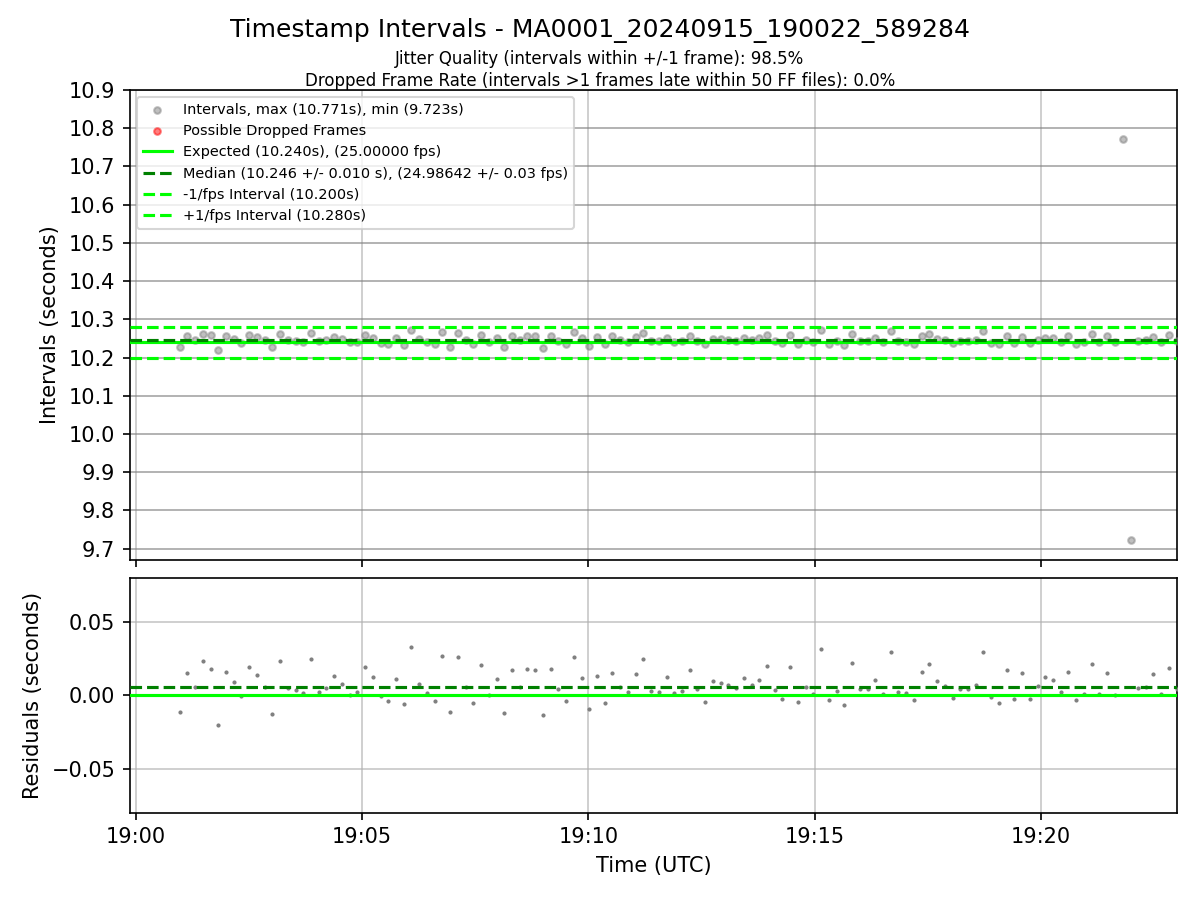Click the red marker icon in the legend
This screenshot has height=900, width=1200.
tap(157, 131)
